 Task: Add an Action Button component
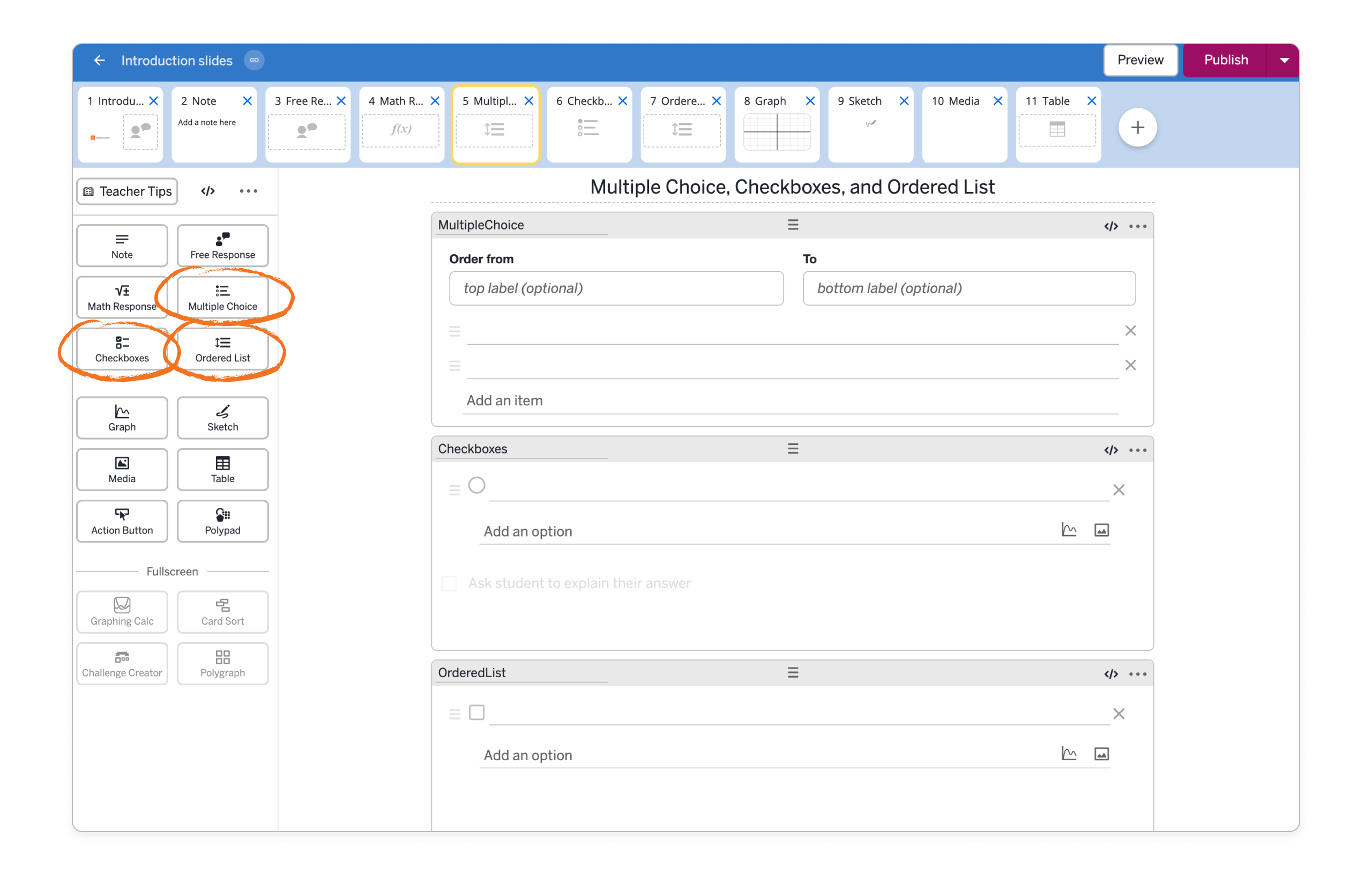pos(122,521)
